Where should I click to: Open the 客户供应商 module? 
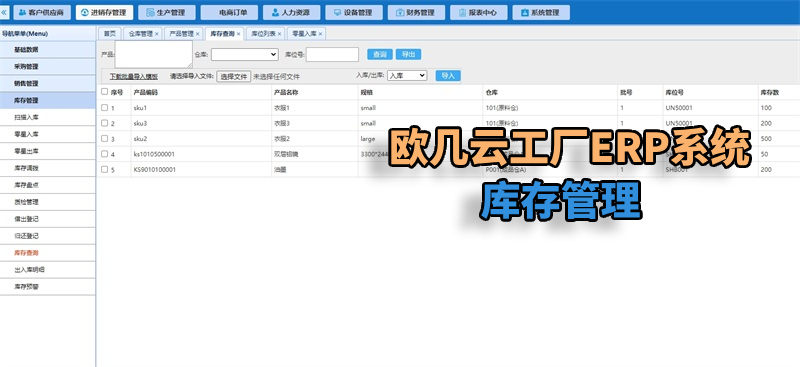pyautogui.click(x=42, y=13)
